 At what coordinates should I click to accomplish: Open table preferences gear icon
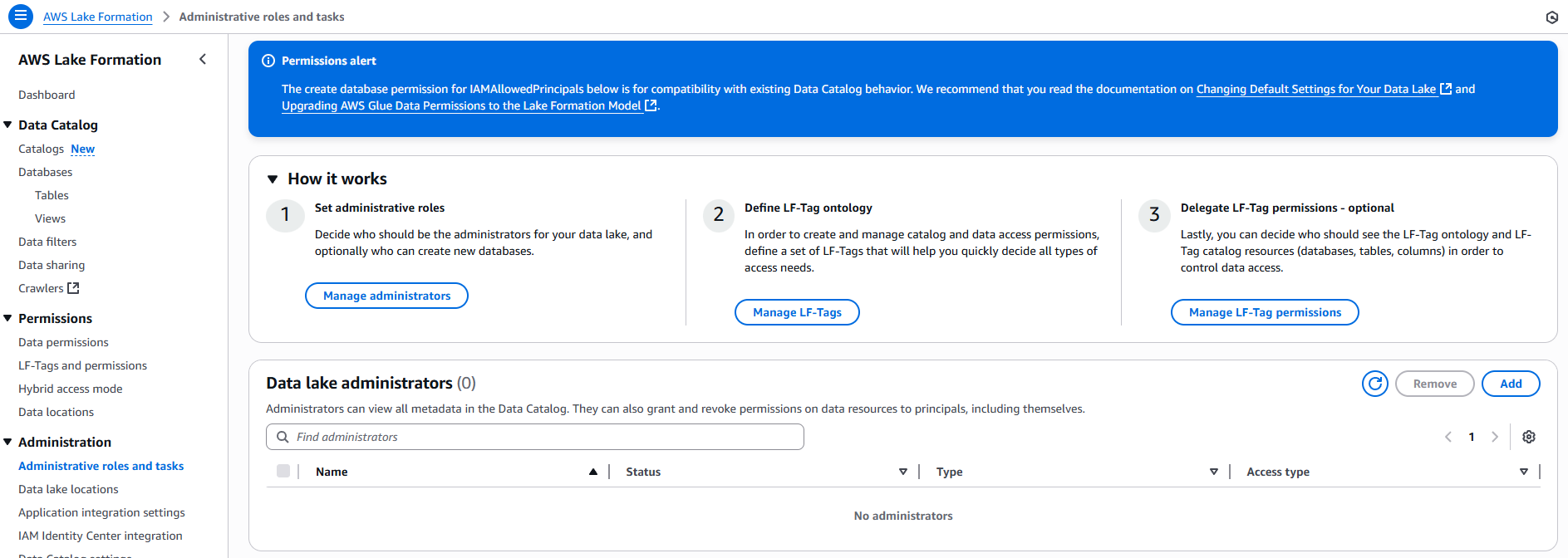1528,437
